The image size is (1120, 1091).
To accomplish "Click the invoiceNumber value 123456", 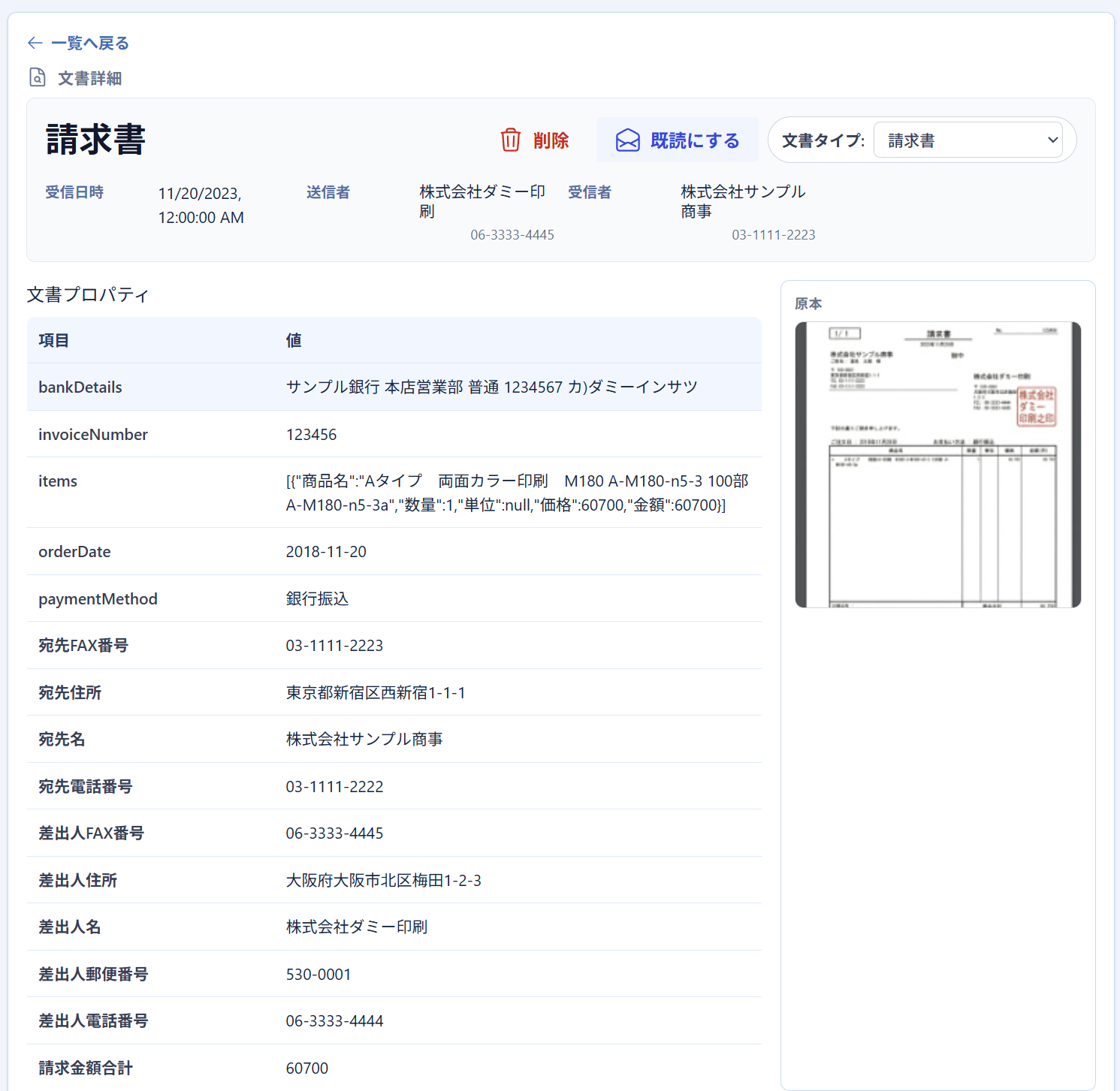I will click(311, 434).
